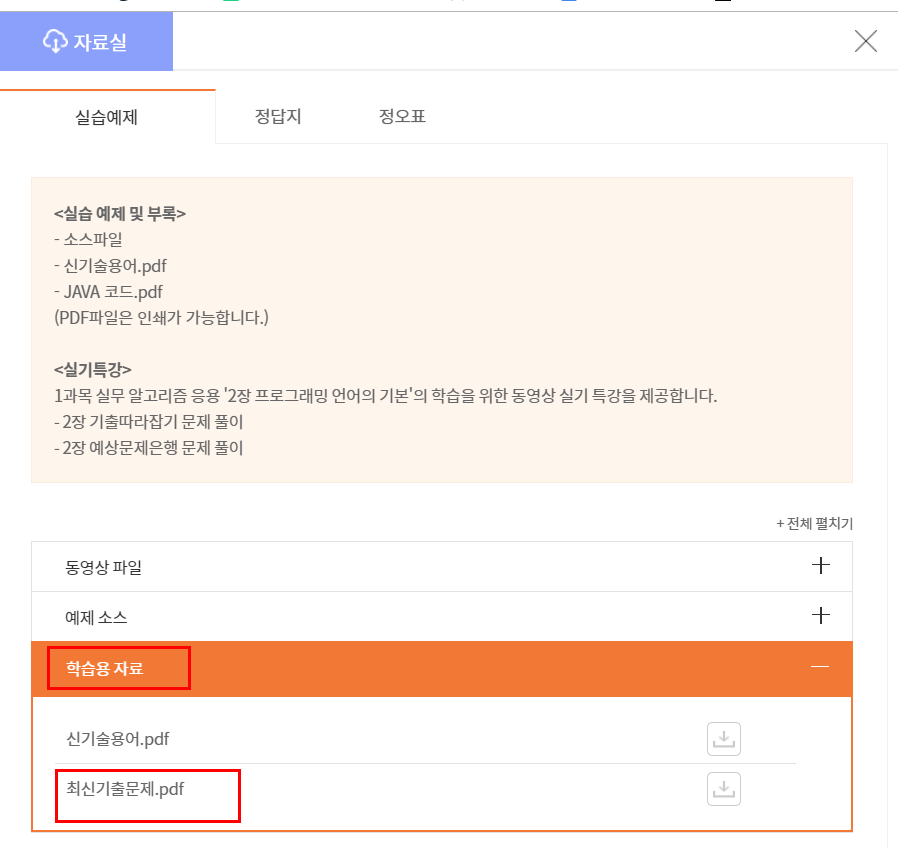
Task: Open the 신기술용어.pdf file name
Action: tap(117, 739)
